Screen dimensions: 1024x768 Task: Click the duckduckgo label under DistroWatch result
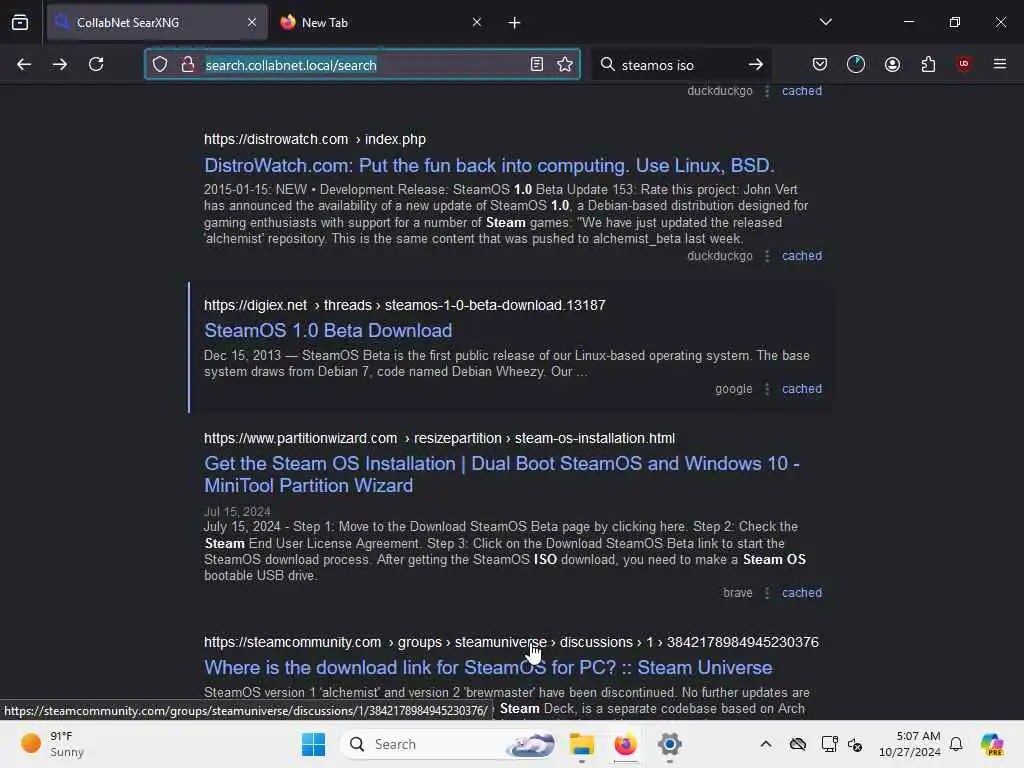click(x=720, y=256)
